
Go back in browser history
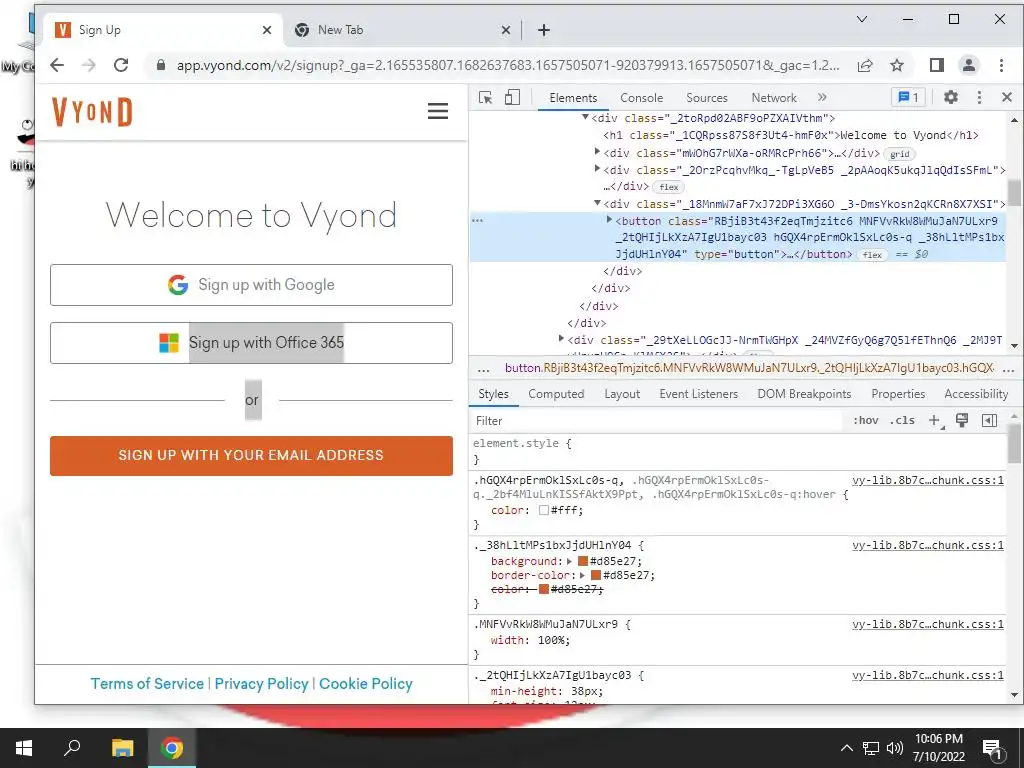point(57,65)
